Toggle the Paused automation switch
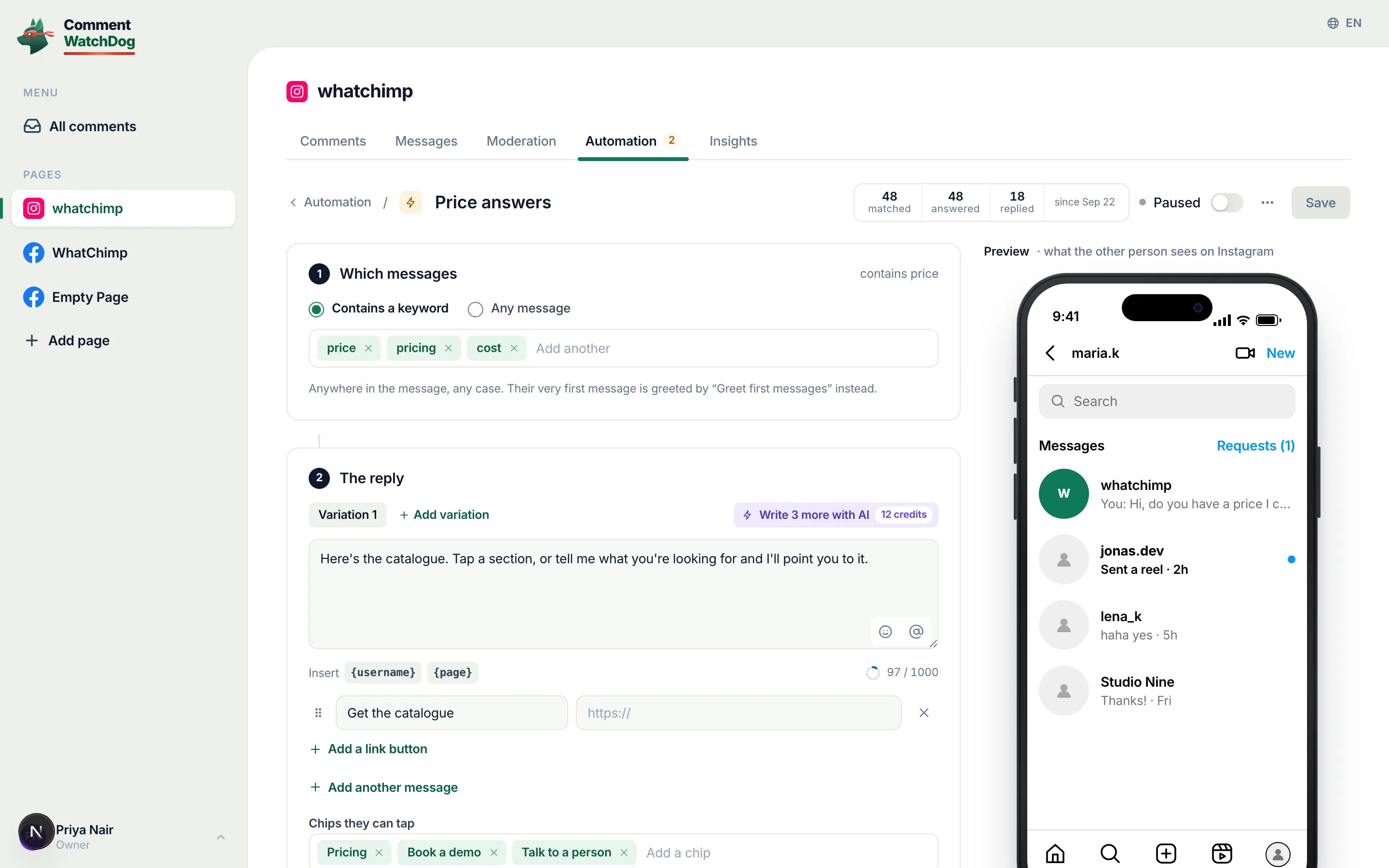 pos(1226,203)
